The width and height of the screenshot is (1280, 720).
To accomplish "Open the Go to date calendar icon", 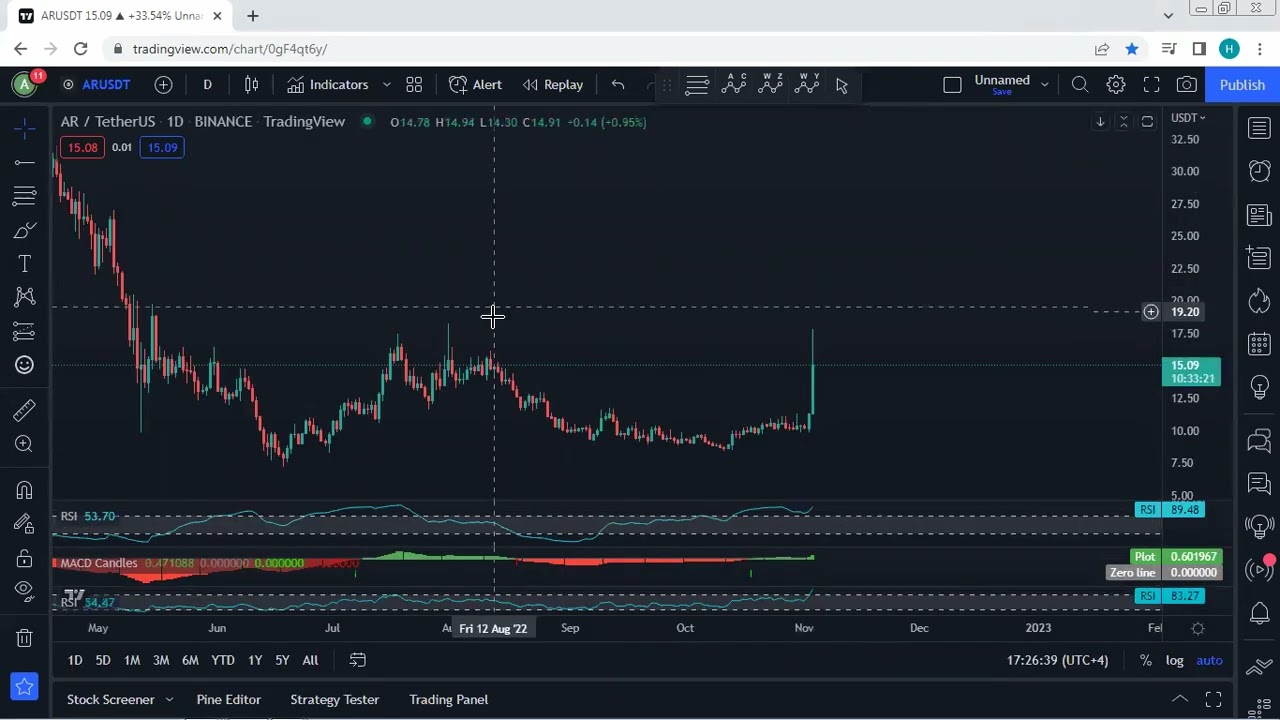I will [357, 660].
